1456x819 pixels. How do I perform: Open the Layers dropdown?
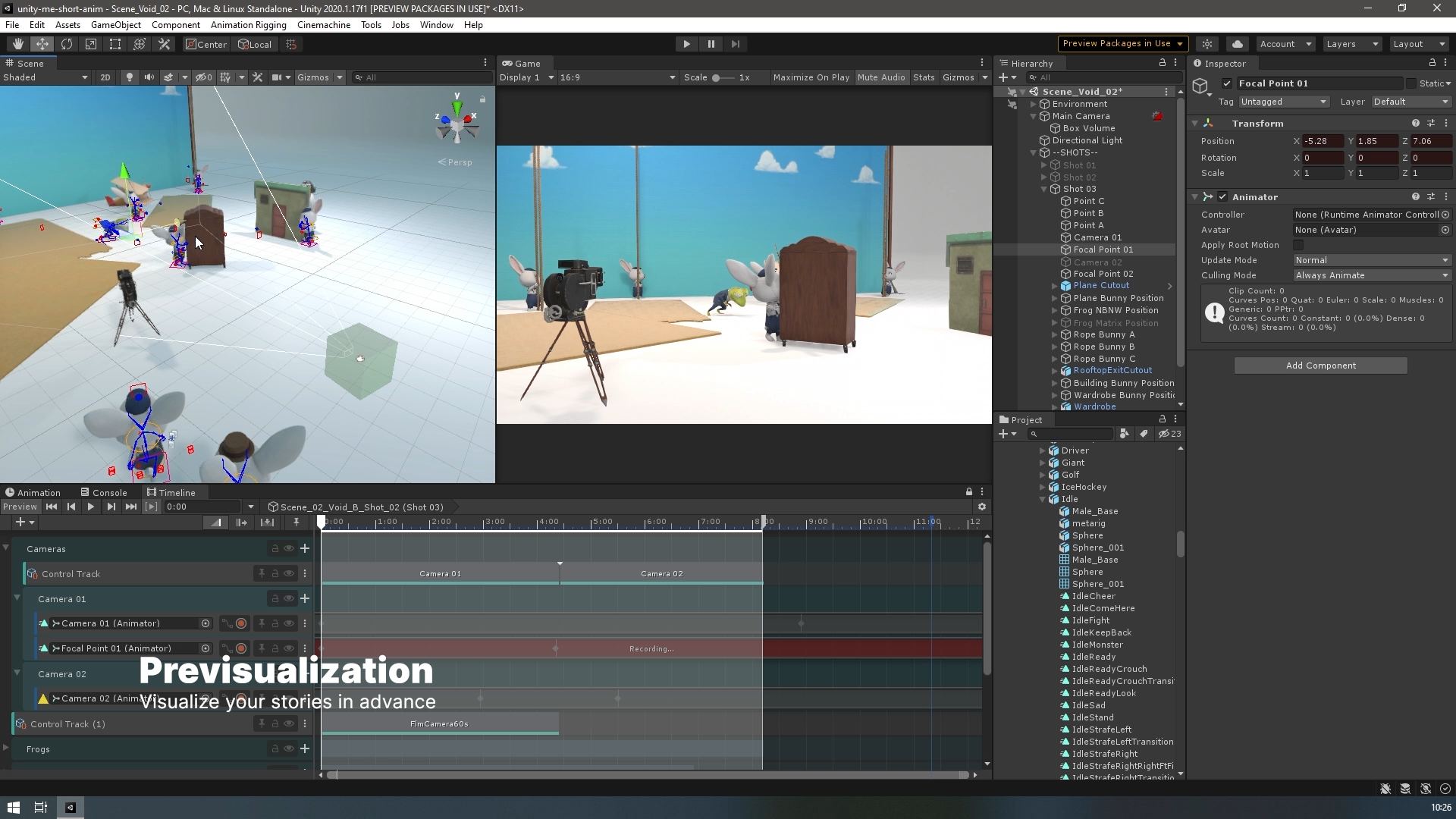point(1351,44)
